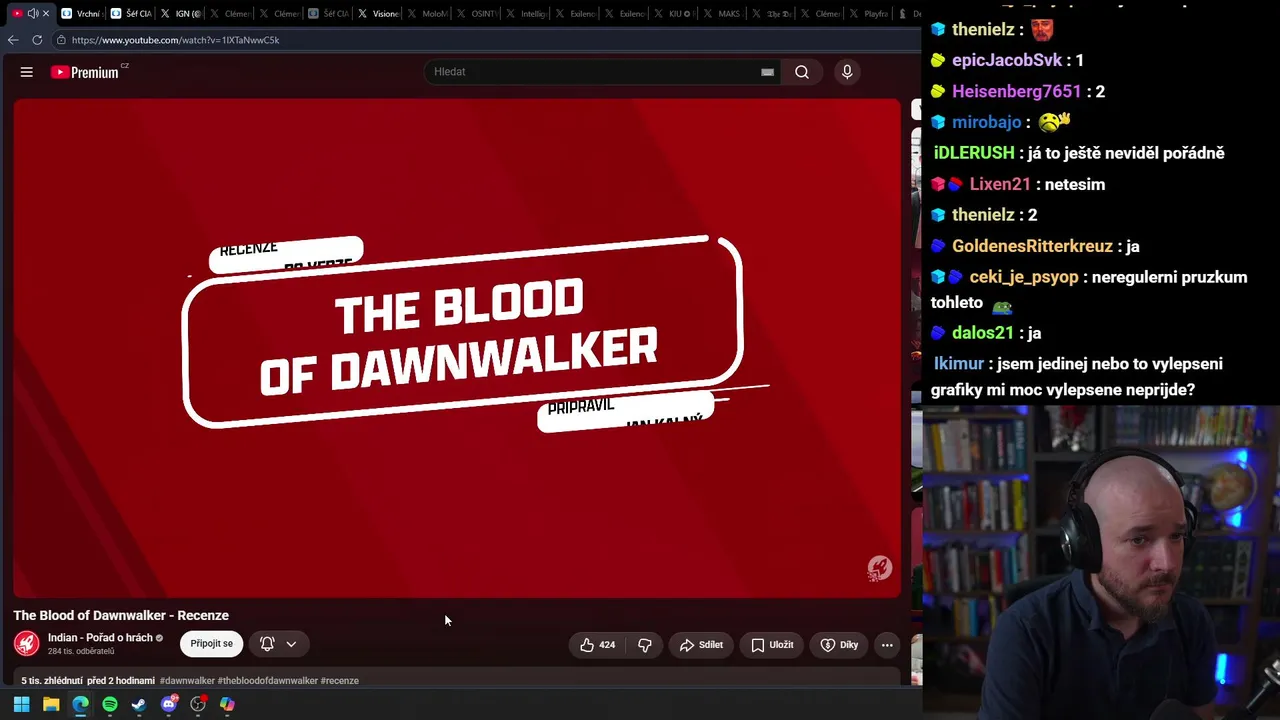The width and height of the screenshot is (1280, 720).
Task: Open Indian channel avatar
Action: pos(27,644)
